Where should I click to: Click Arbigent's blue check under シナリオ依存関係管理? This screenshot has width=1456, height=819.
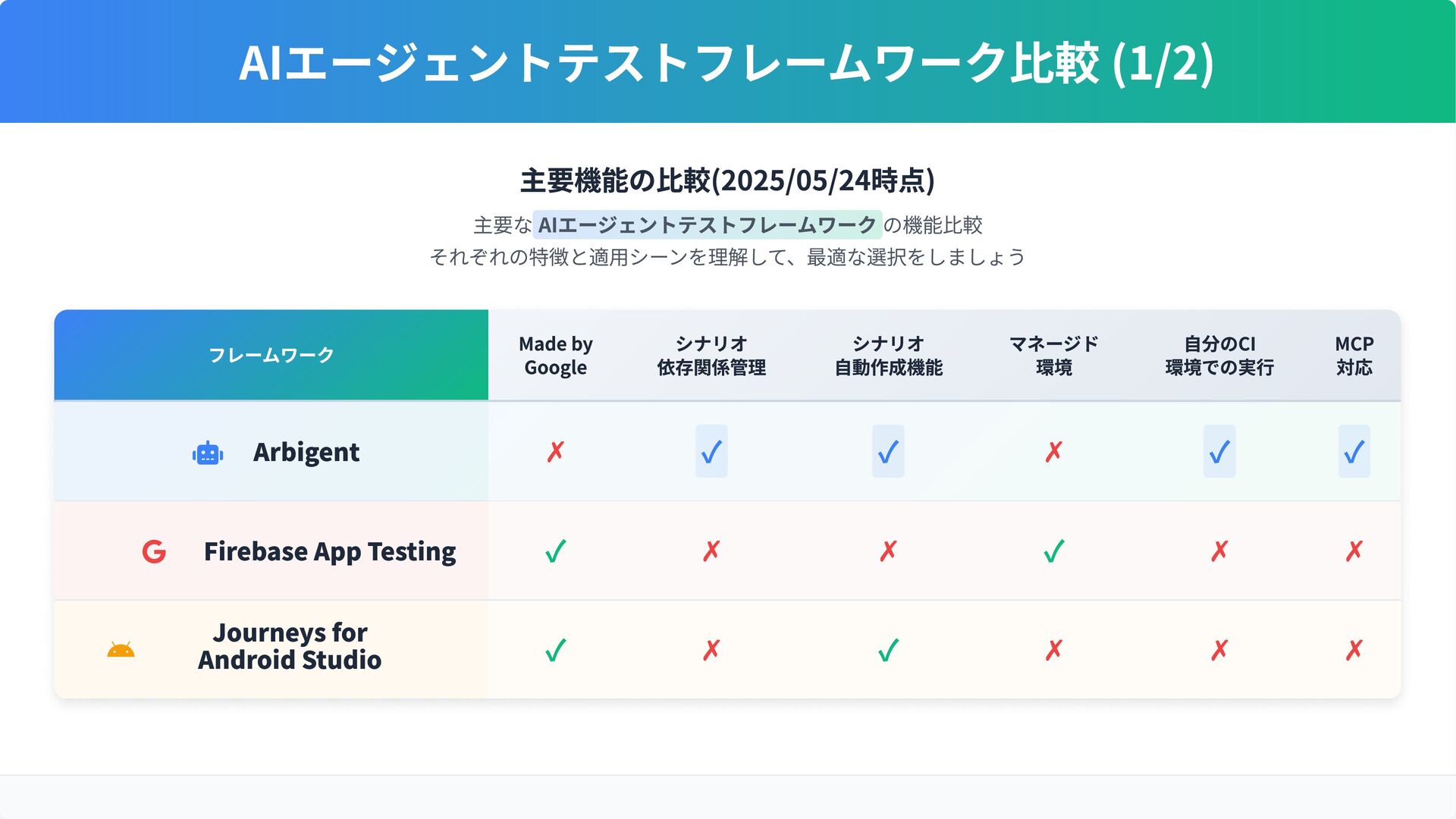pos(711,452)
